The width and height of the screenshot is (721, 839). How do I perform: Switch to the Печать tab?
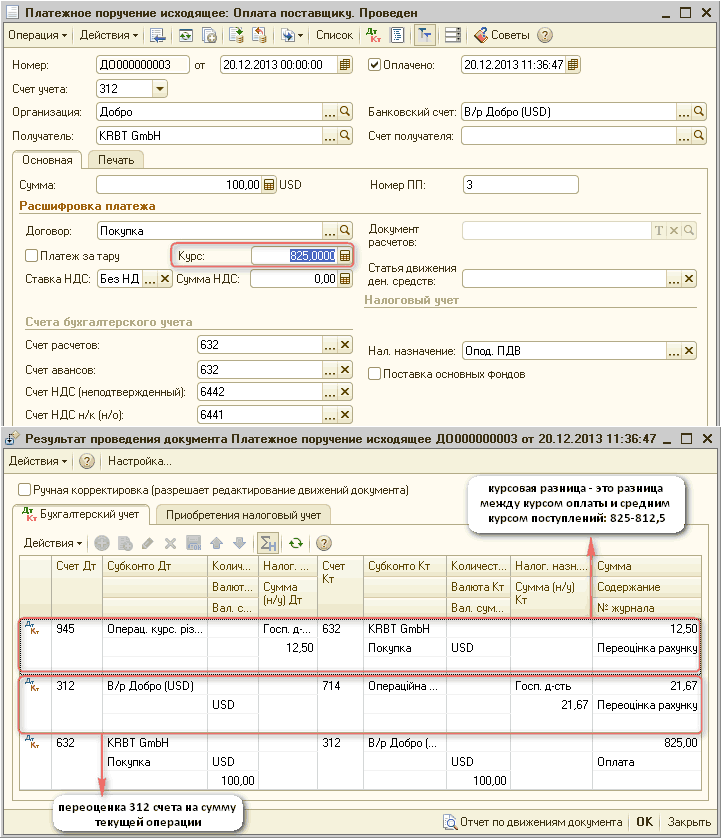(115, 159)
